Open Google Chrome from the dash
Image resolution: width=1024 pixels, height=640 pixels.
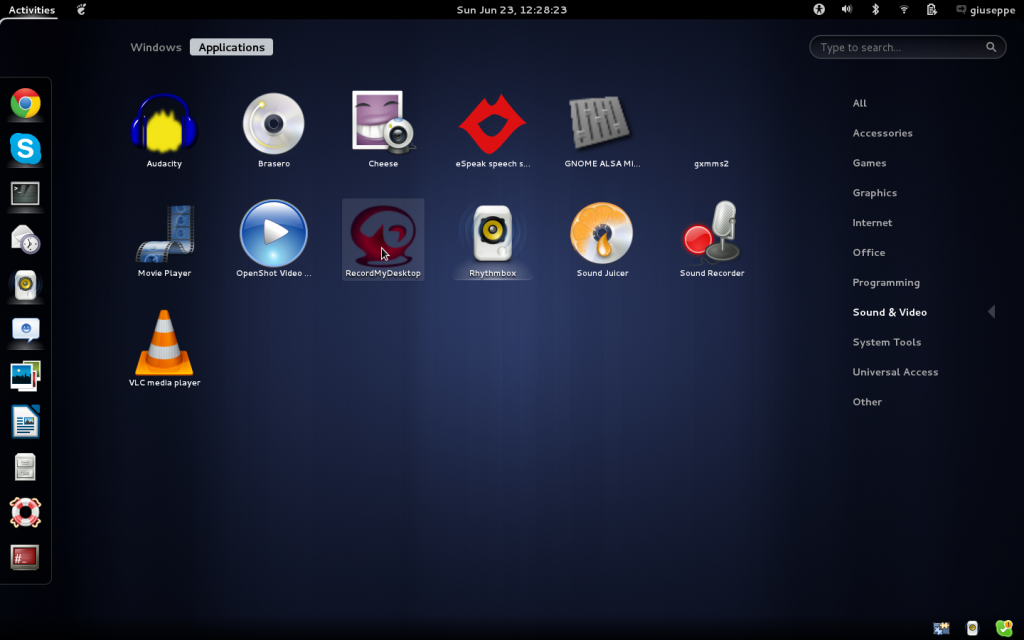[25, 103]
